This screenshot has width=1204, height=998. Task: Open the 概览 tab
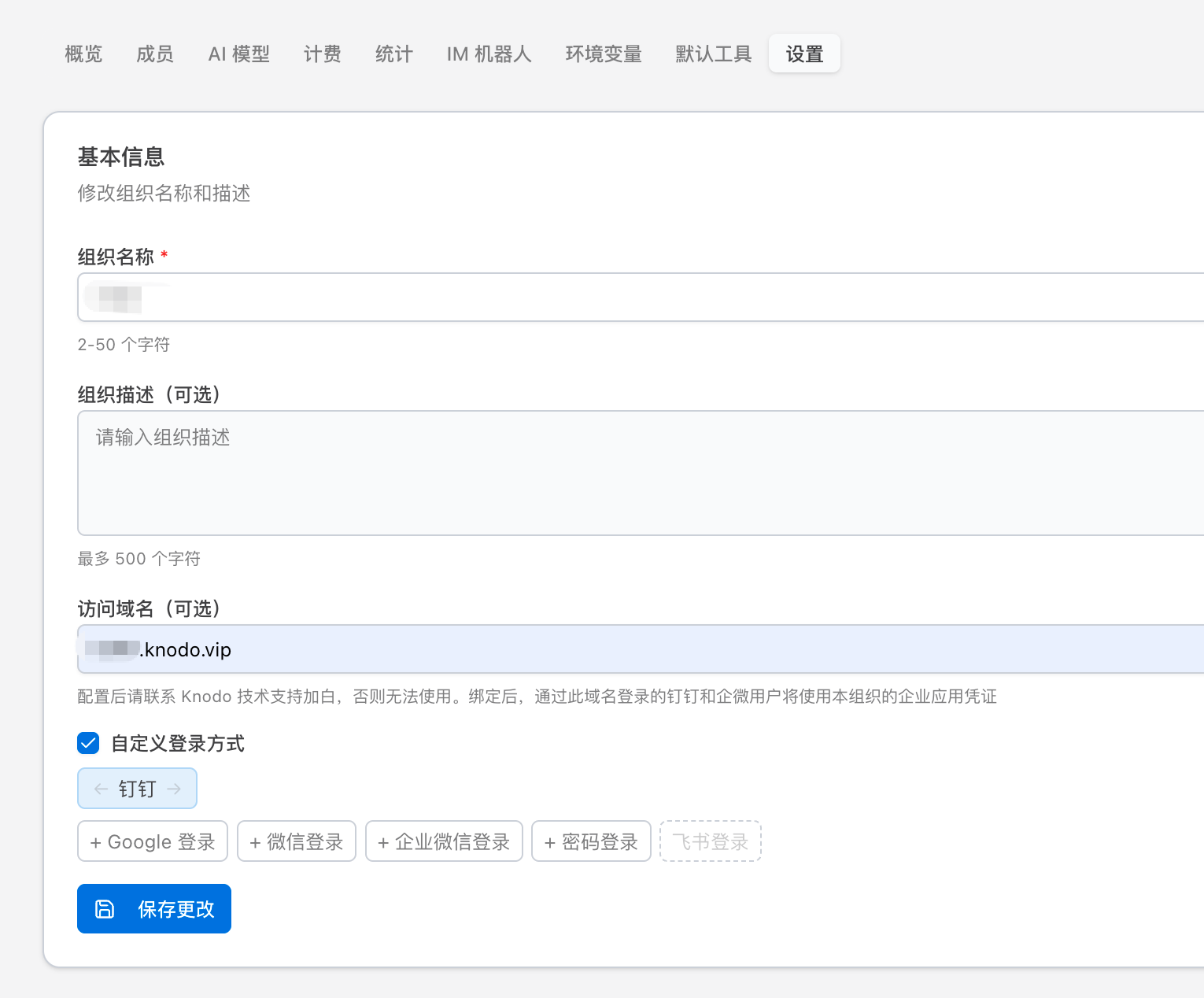click(83, 54)
